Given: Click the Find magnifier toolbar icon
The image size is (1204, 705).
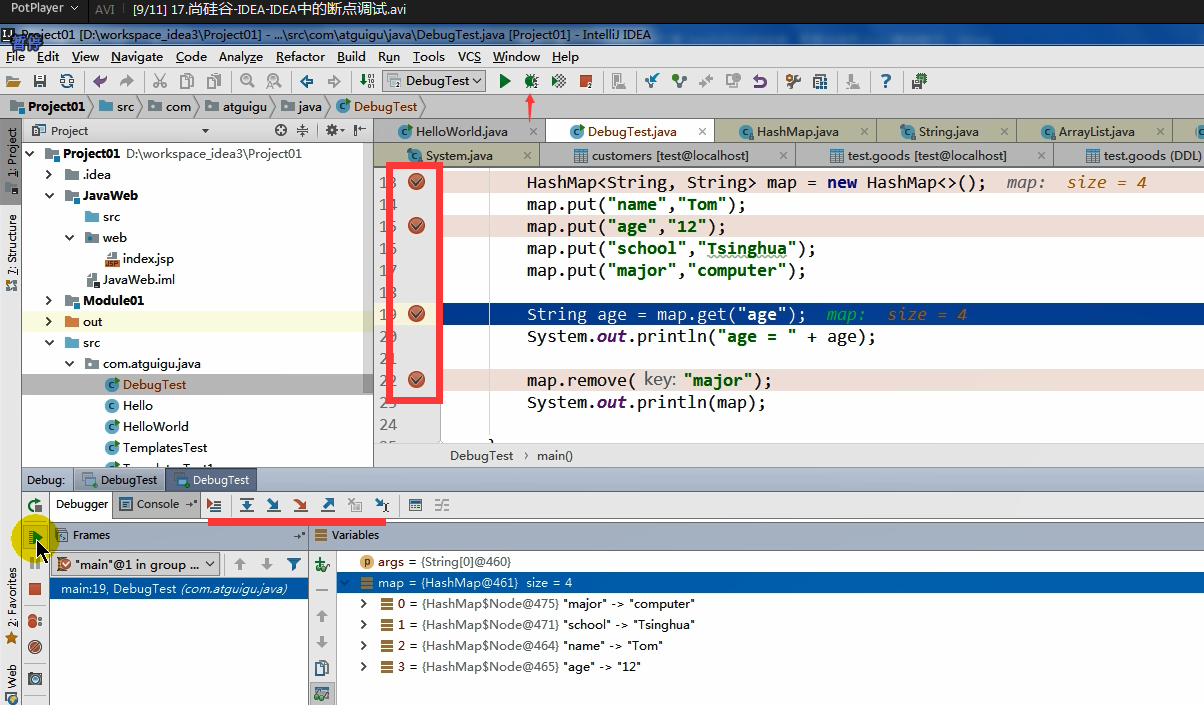Looking at the screenshot, I should 246,81.
